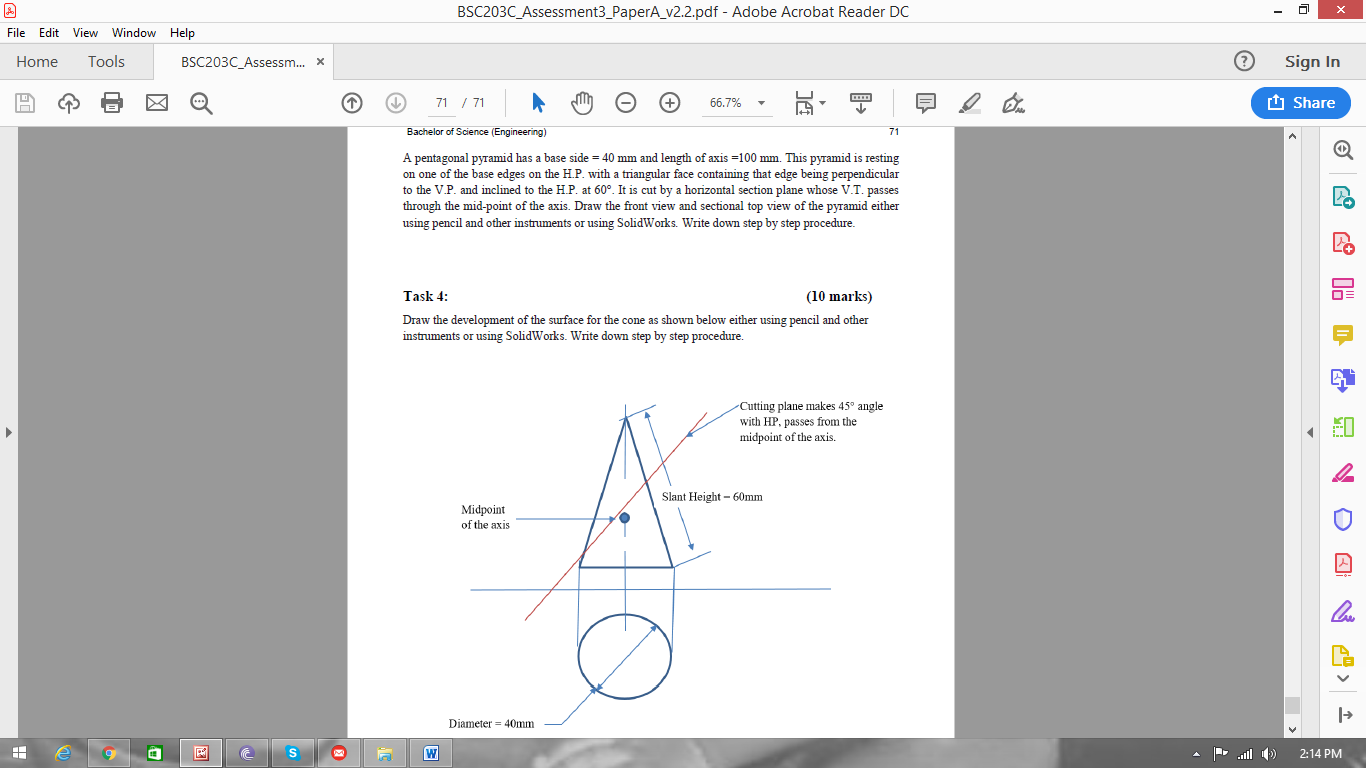Open the Export PDF tool

coord(1344,198)
